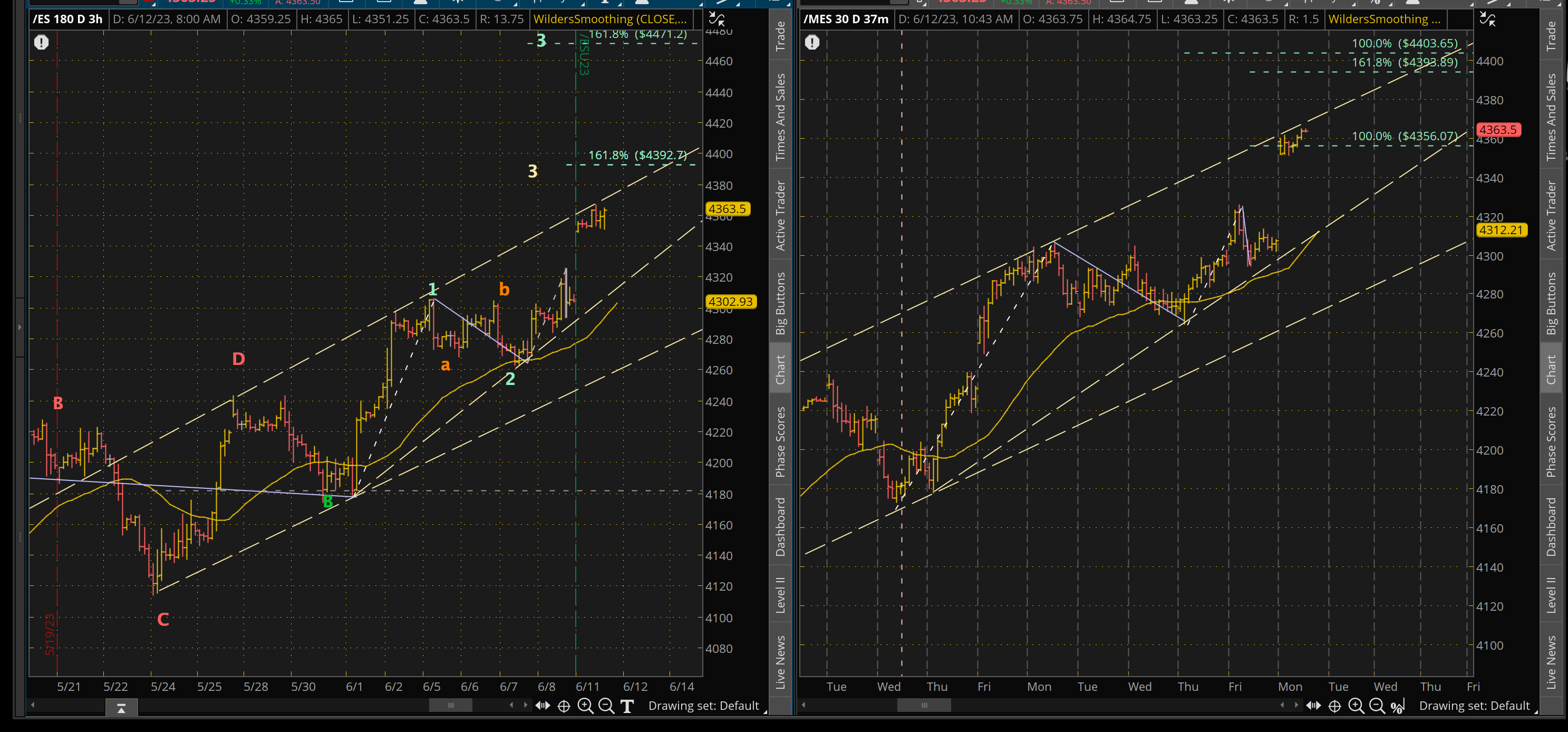Viewport: 1568px width, 732px height.
Task: Nudge the /ES chart right with the small right arrow
Action: point(526,705)
